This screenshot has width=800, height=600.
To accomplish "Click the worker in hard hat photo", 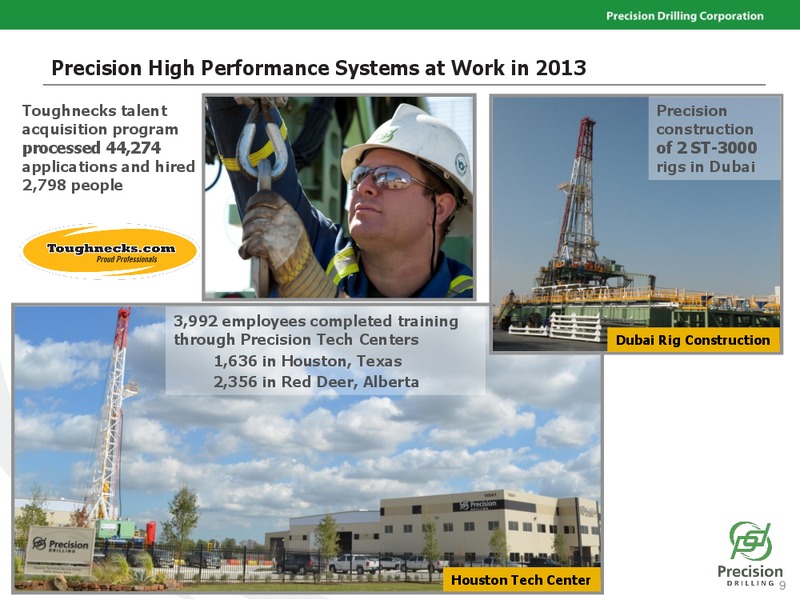I will point(339,197).
